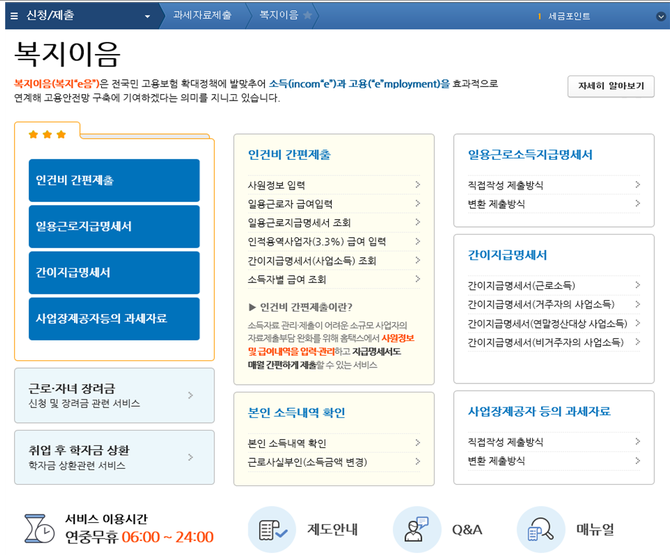Select 과세자료제출 in the breadcrumb

[x=201, y=16]
